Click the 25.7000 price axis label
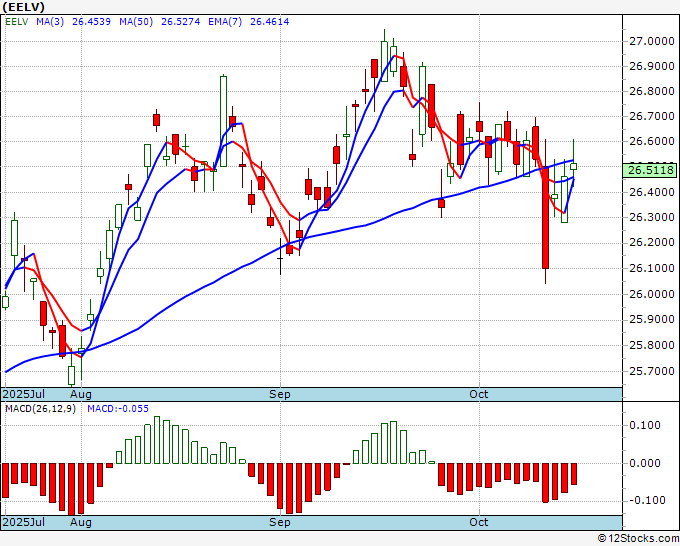This screenshot has width=680, height=546. (x=652, y=371)
